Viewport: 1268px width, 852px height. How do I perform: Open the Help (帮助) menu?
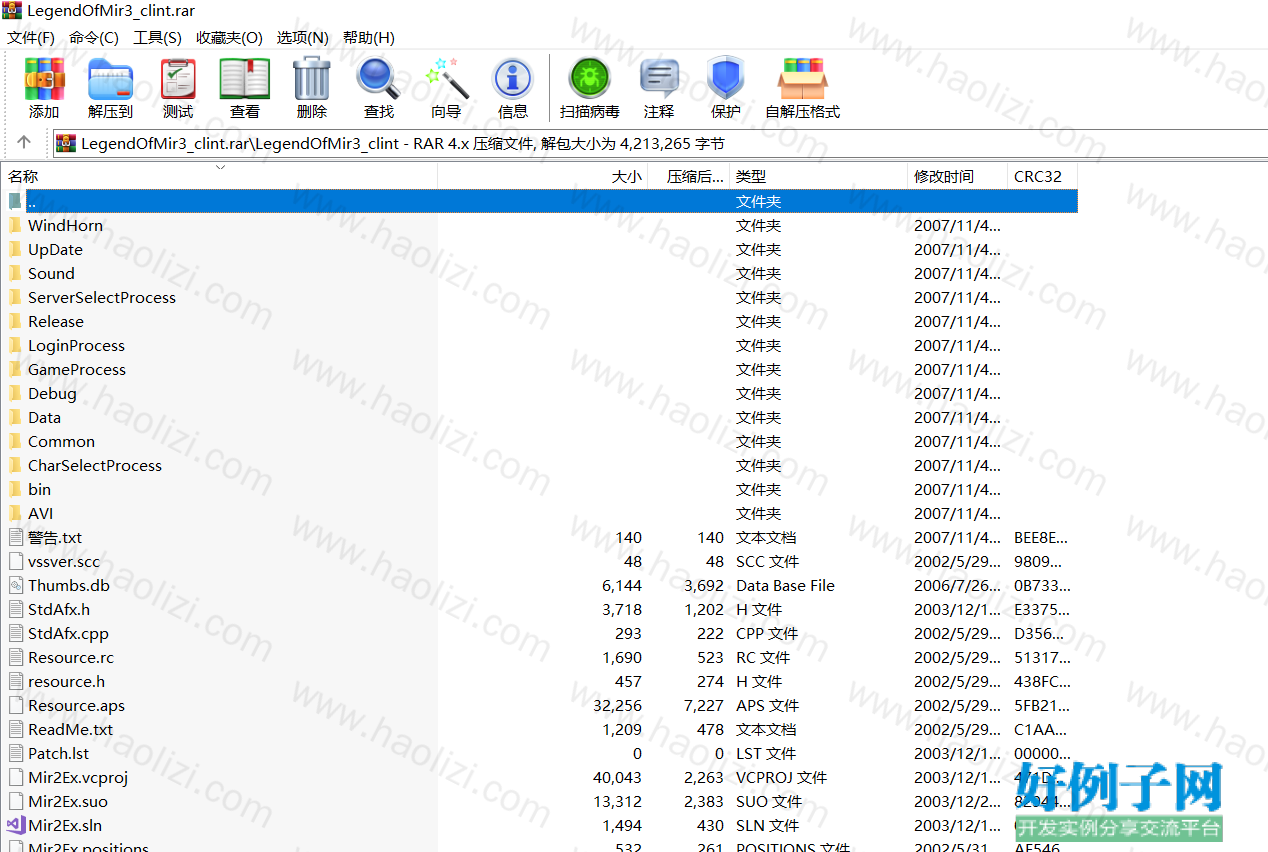coord(369,37)
